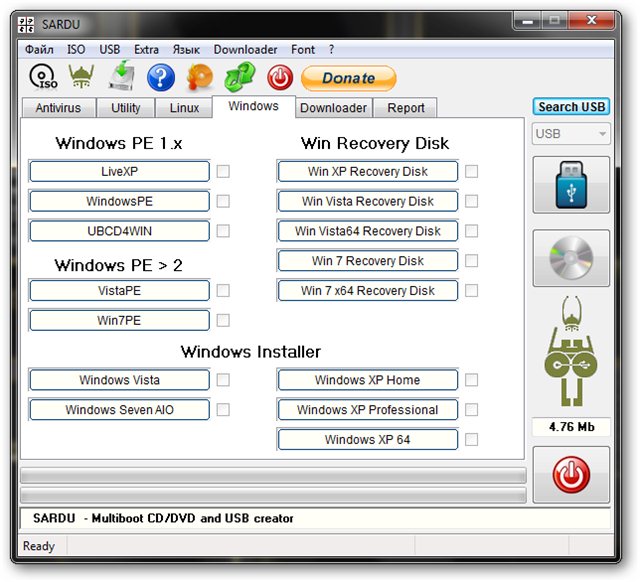Image resolution: width=640 pixels, height=582 pixels.
Task: Click the green 3D question marks icon
Action: pyautogui.click(x=240, y=76)
